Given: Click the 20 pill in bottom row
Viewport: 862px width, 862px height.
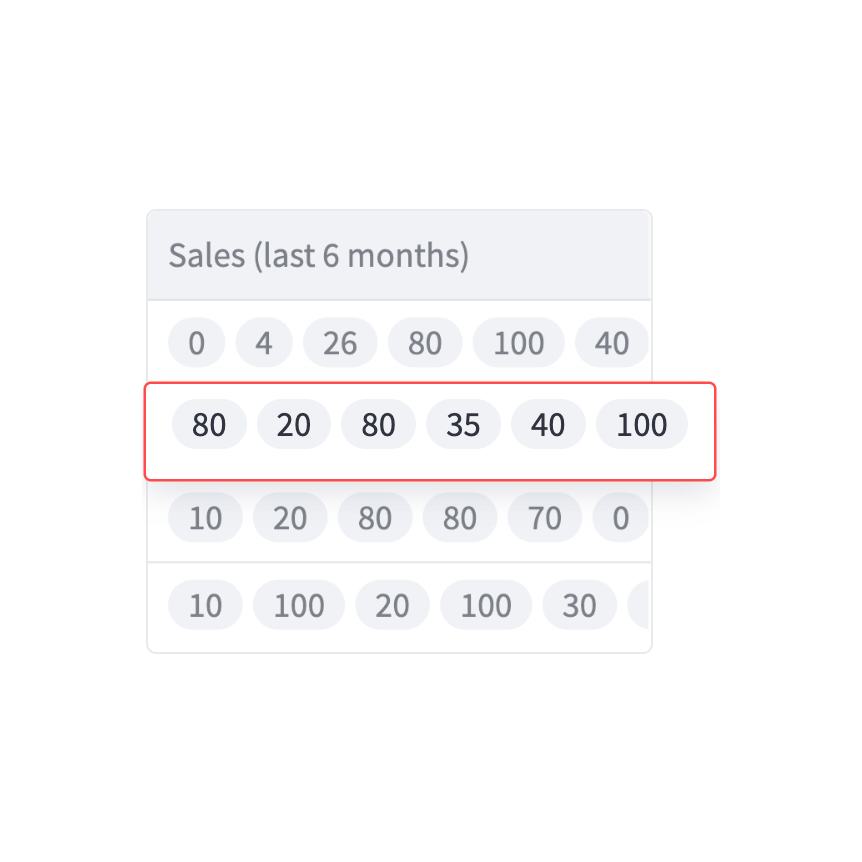Looking at the screenshot, I should click(x=392, y=606).
